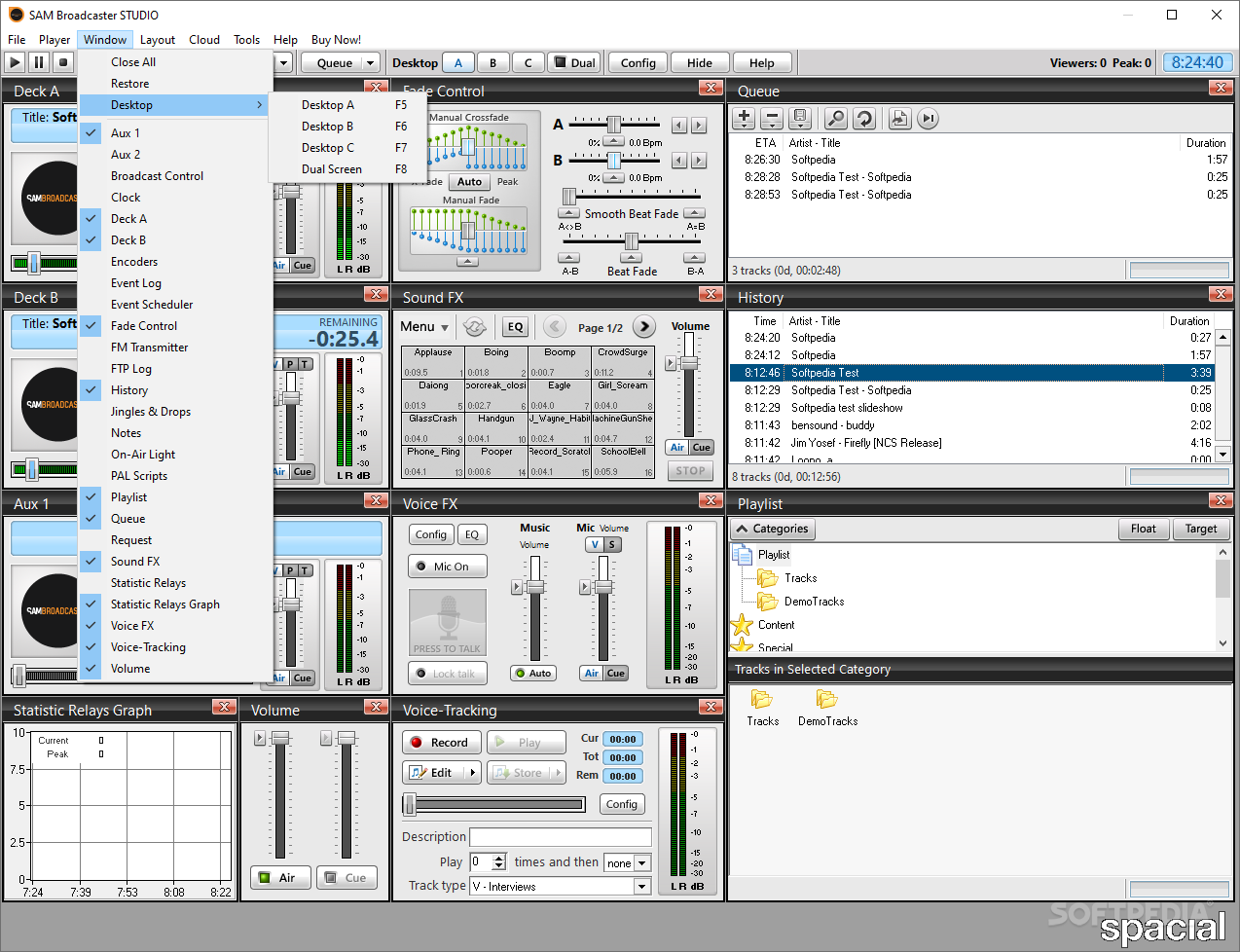Click the Voice-Tracking Edit button

tap(434, 773)
